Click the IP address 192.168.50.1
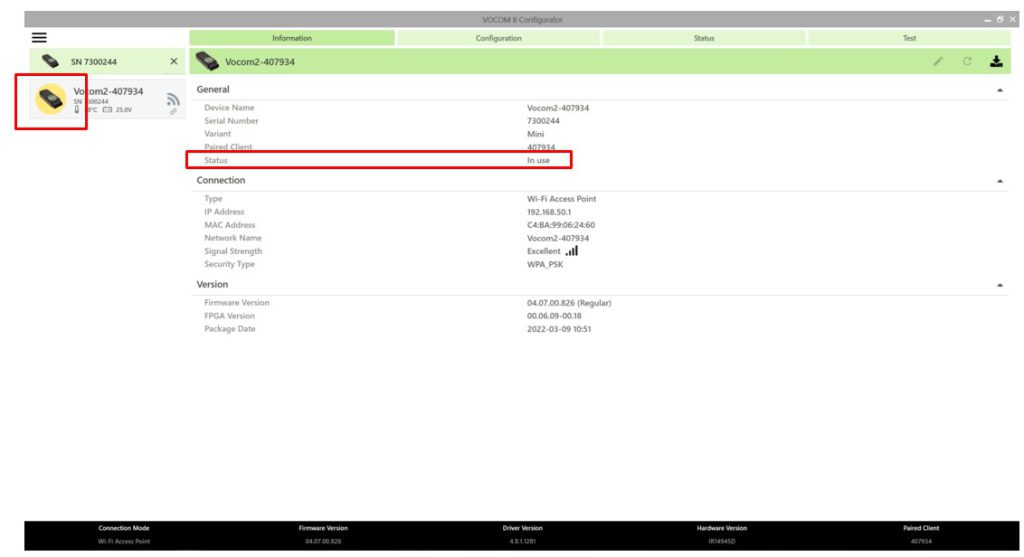Image resolution: width=1024 pixels, height=557 pixels. tap(549, 212)
